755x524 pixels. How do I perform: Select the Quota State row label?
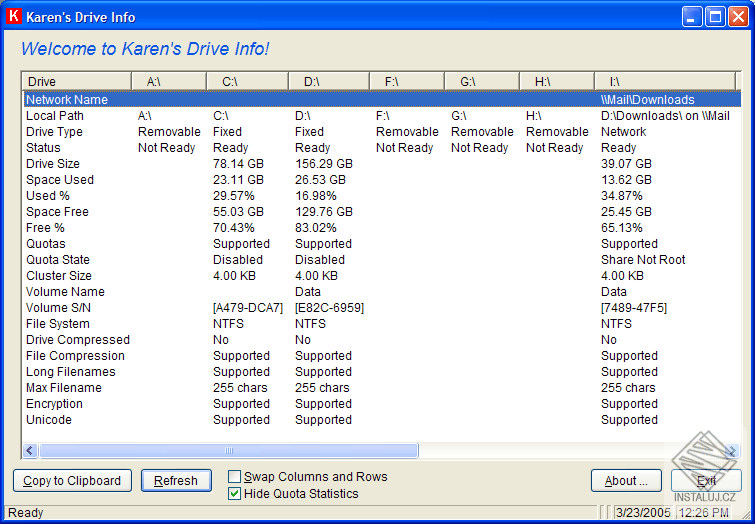click(58, 260)
